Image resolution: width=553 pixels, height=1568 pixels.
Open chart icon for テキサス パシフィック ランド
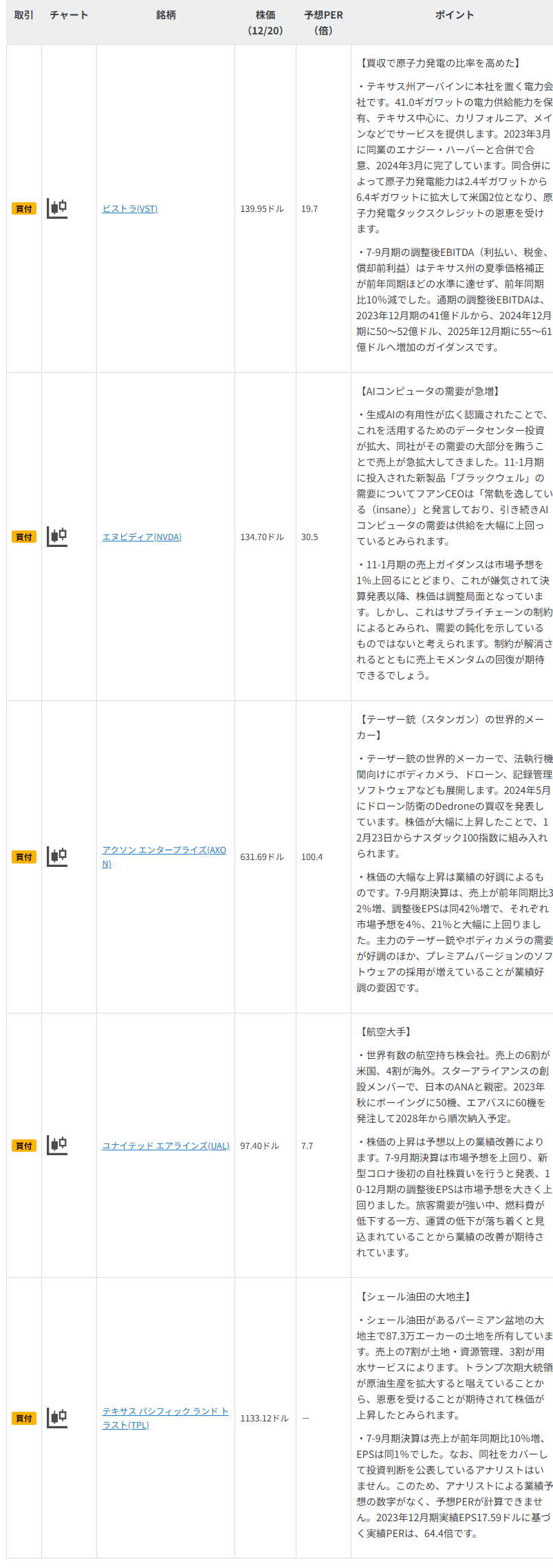pos(57,1417)
